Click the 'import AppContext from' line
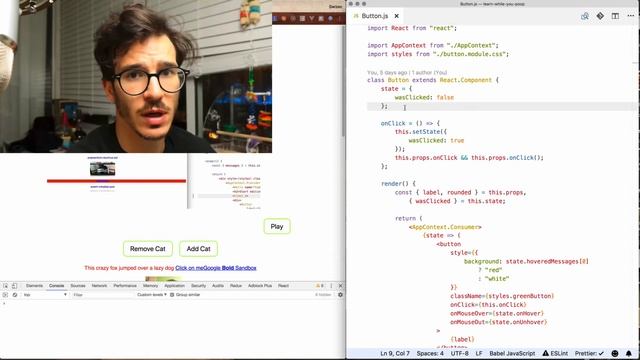Image resolution: width=640 pixels, height=360 pixels. pyautogui.click(x=433, y=45)
